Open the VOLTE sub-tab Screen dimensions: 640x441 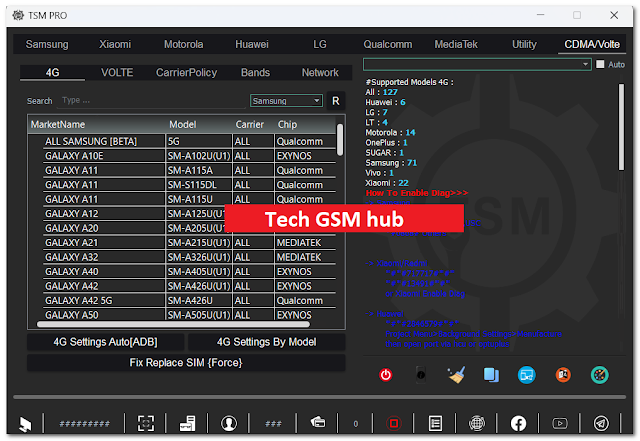(117, 72)
